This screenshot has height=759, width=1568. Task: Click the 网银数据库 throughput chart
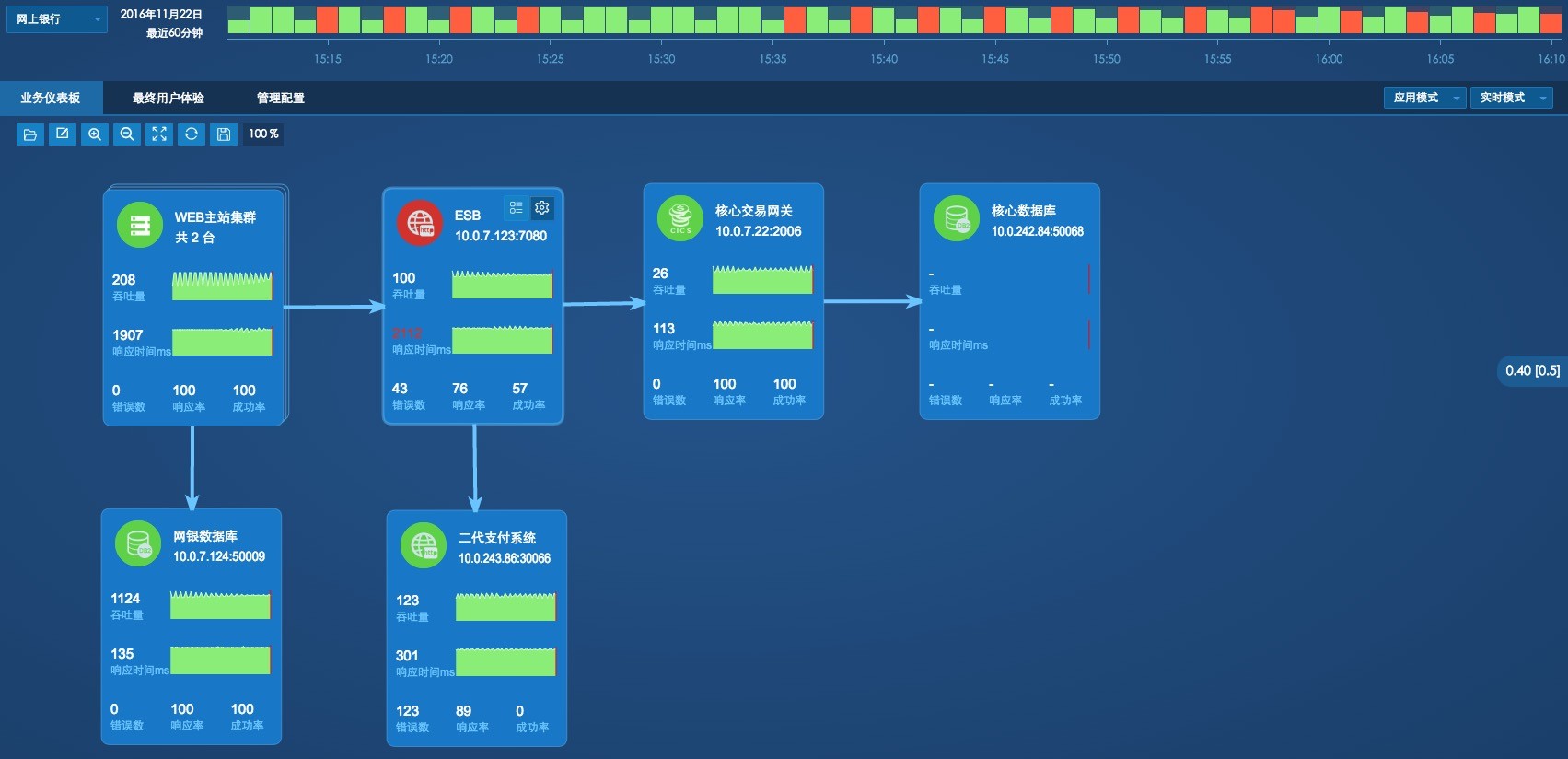point(221,604)
